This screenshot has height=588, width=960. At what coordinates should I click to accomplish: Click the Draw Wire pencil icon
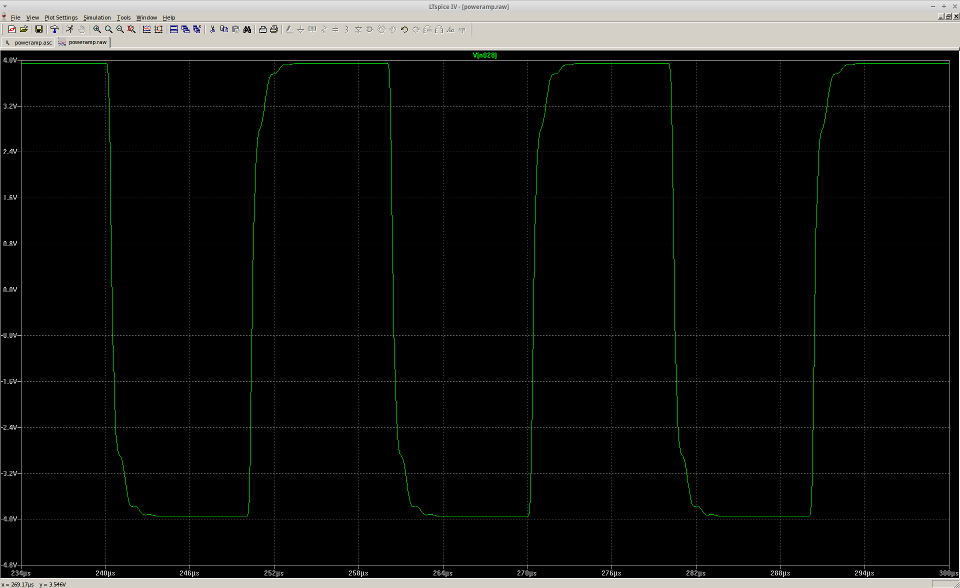coord(289,29)
